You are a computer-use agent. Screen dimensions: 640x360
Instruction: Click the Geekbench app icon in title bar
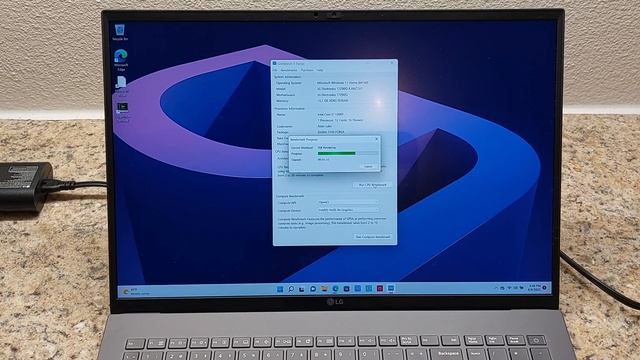pos(275,64)
